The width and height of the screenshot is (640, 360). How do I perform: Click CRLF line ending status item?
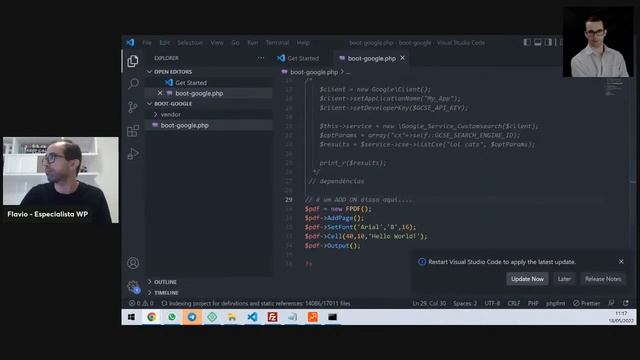pyautogui.click(x=513, y=303)
